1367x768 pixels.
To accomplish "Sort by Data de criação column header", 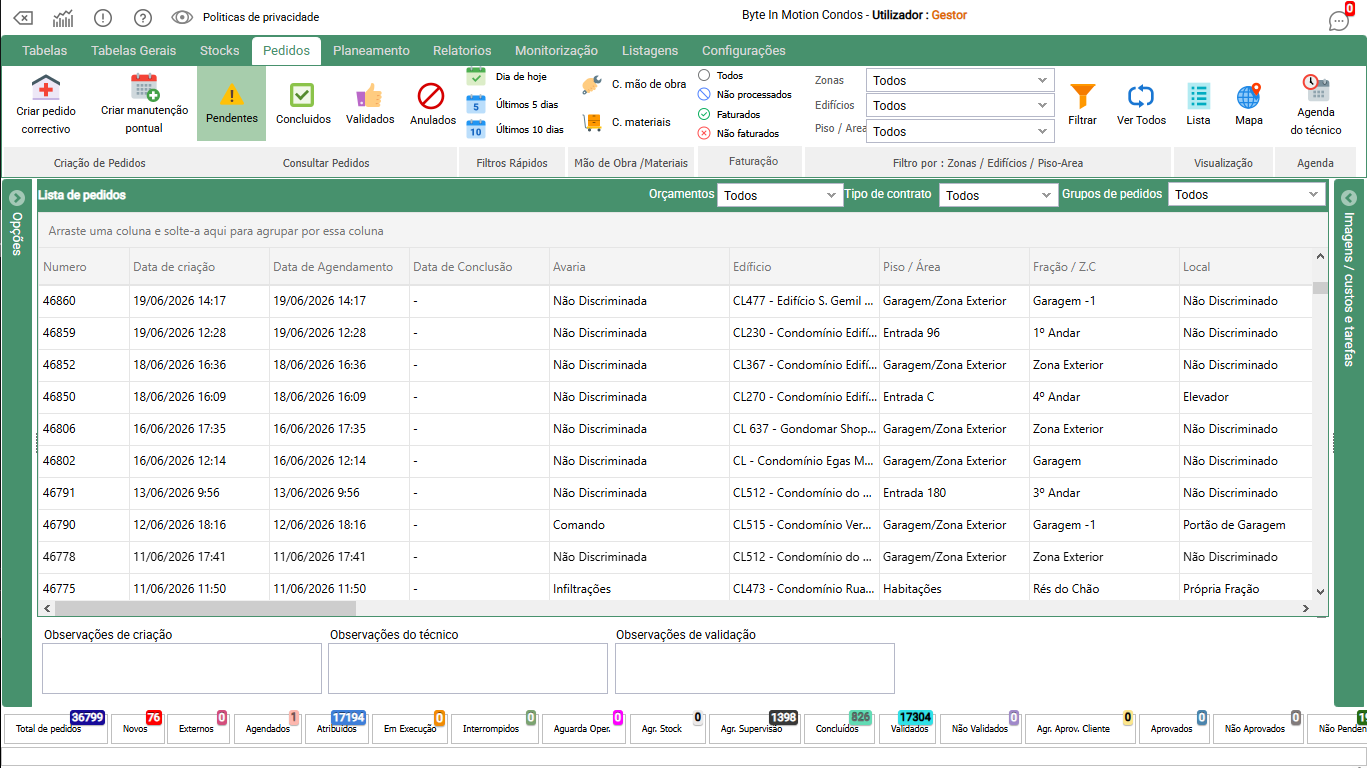I will [x=199, y=267].
